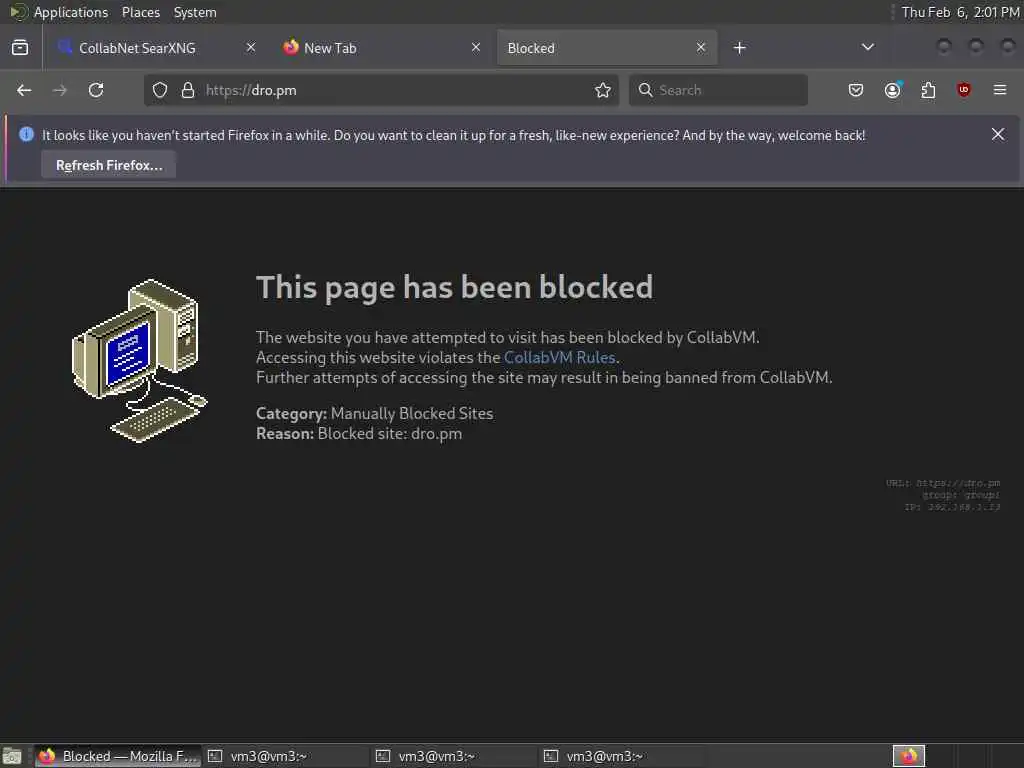The image size is (1024, 768).
Task: Open the Places menu
Action: click(140, 12)
